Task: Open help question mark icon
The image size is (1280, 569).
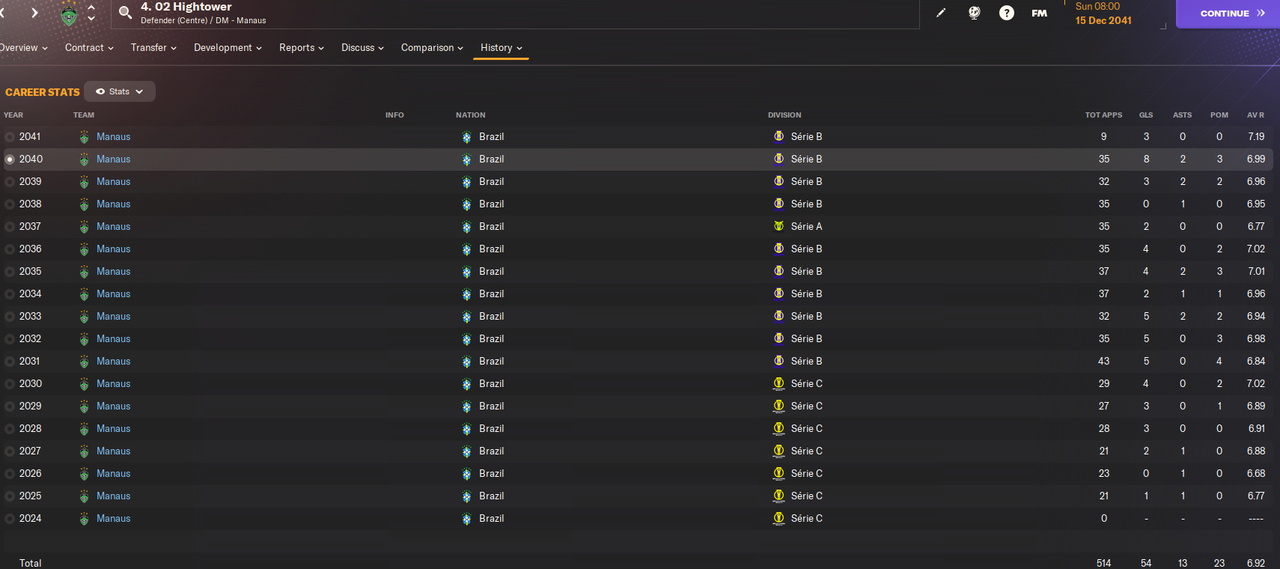Action: pyautogui.click(x=1007, y=13)
